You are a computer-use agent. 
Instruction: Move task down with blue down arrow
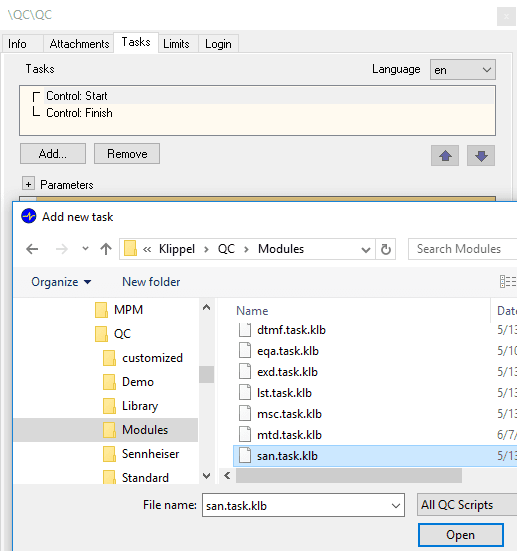click(481, 155)
